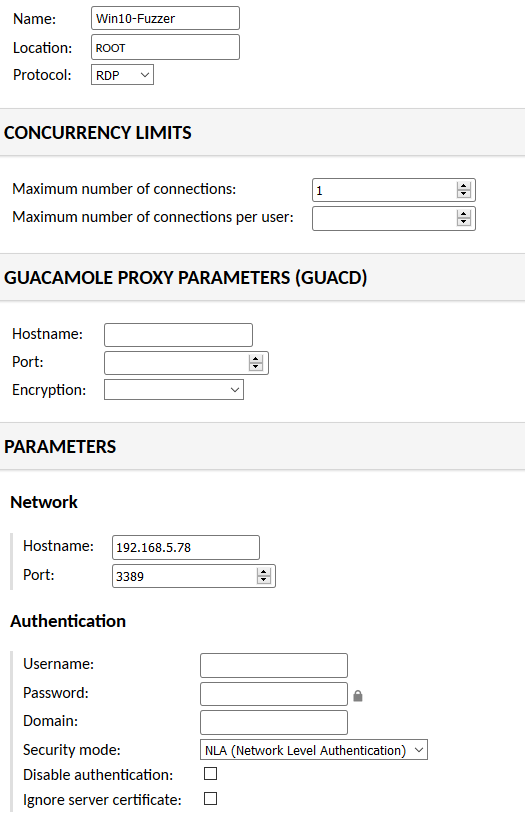Viewport: 525px width, 814px height.
Task: Decrease the Network Port 3389 value
Action: (264, 580)
